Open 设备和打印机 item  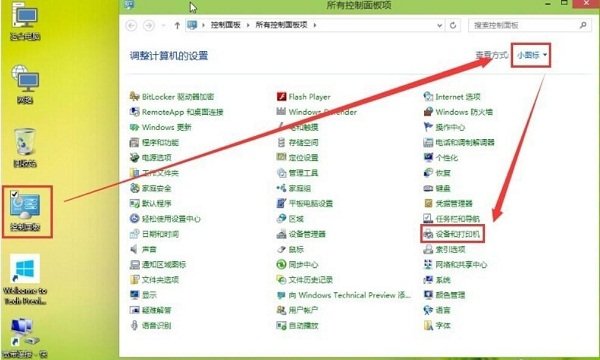pos(452,234)
